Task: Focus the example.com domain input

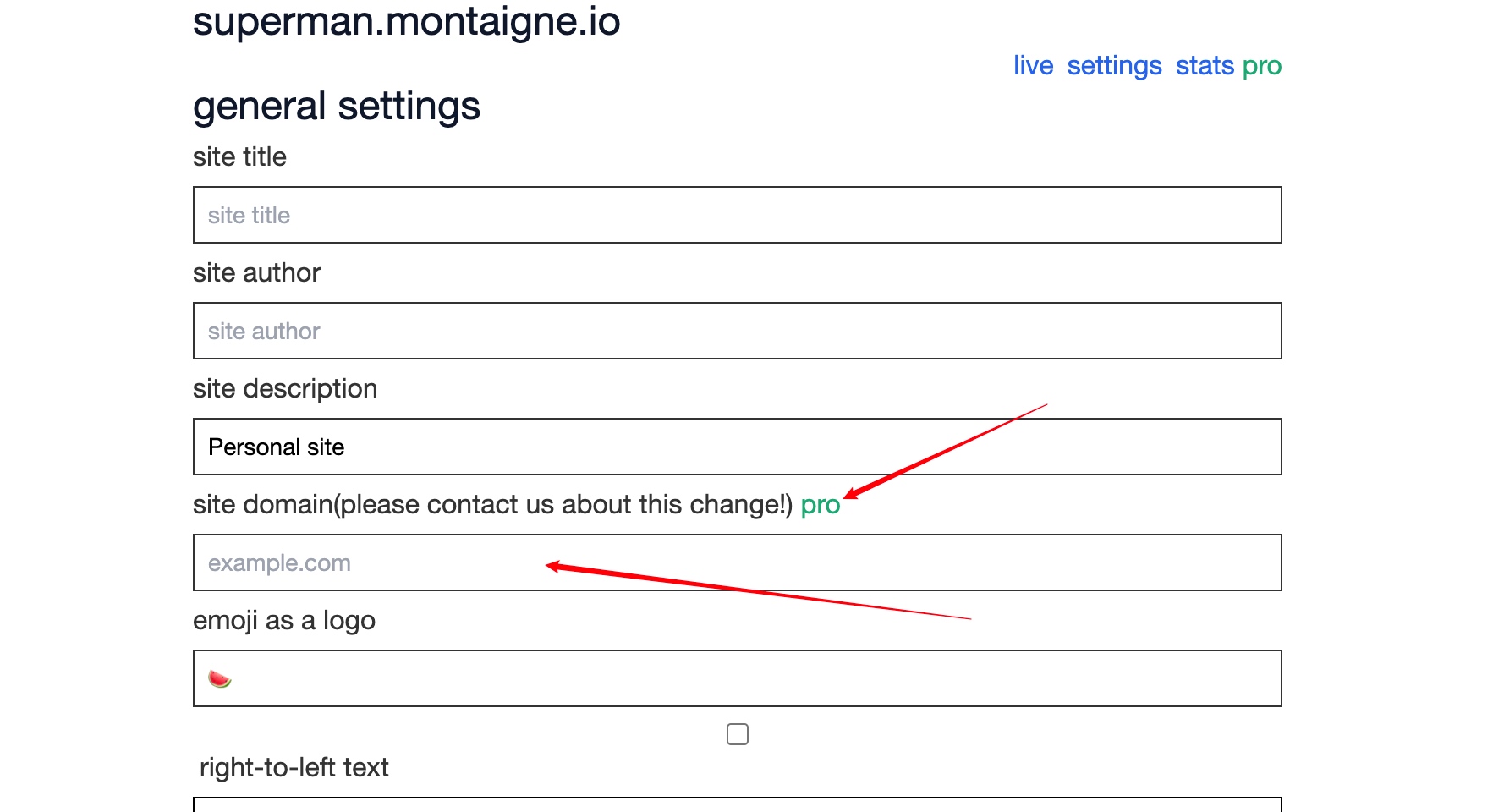Action: tap(738, 562)
